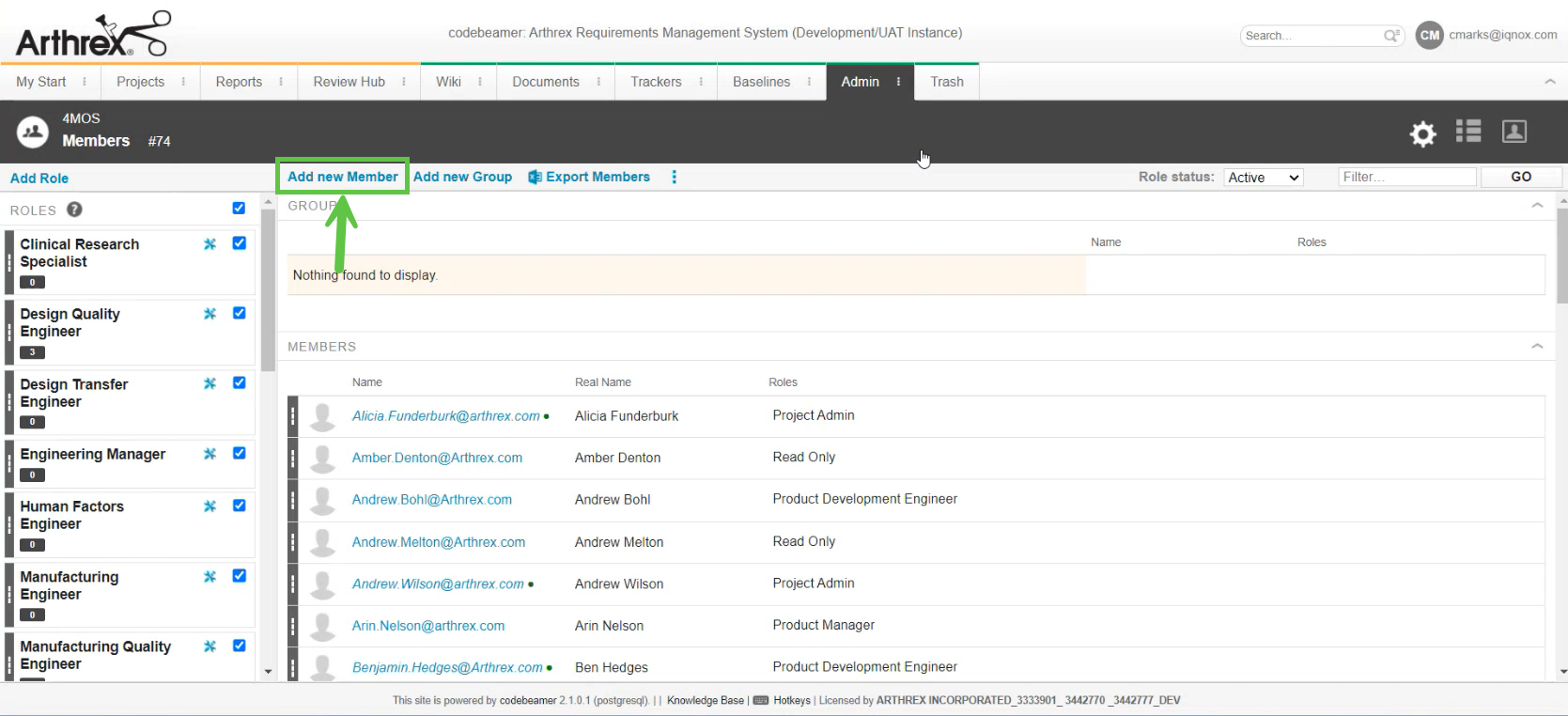The image size is (1568, 716).
Task: Open the CM user avatar icon
Action: pyautogui.click(x=1429, y=35)
